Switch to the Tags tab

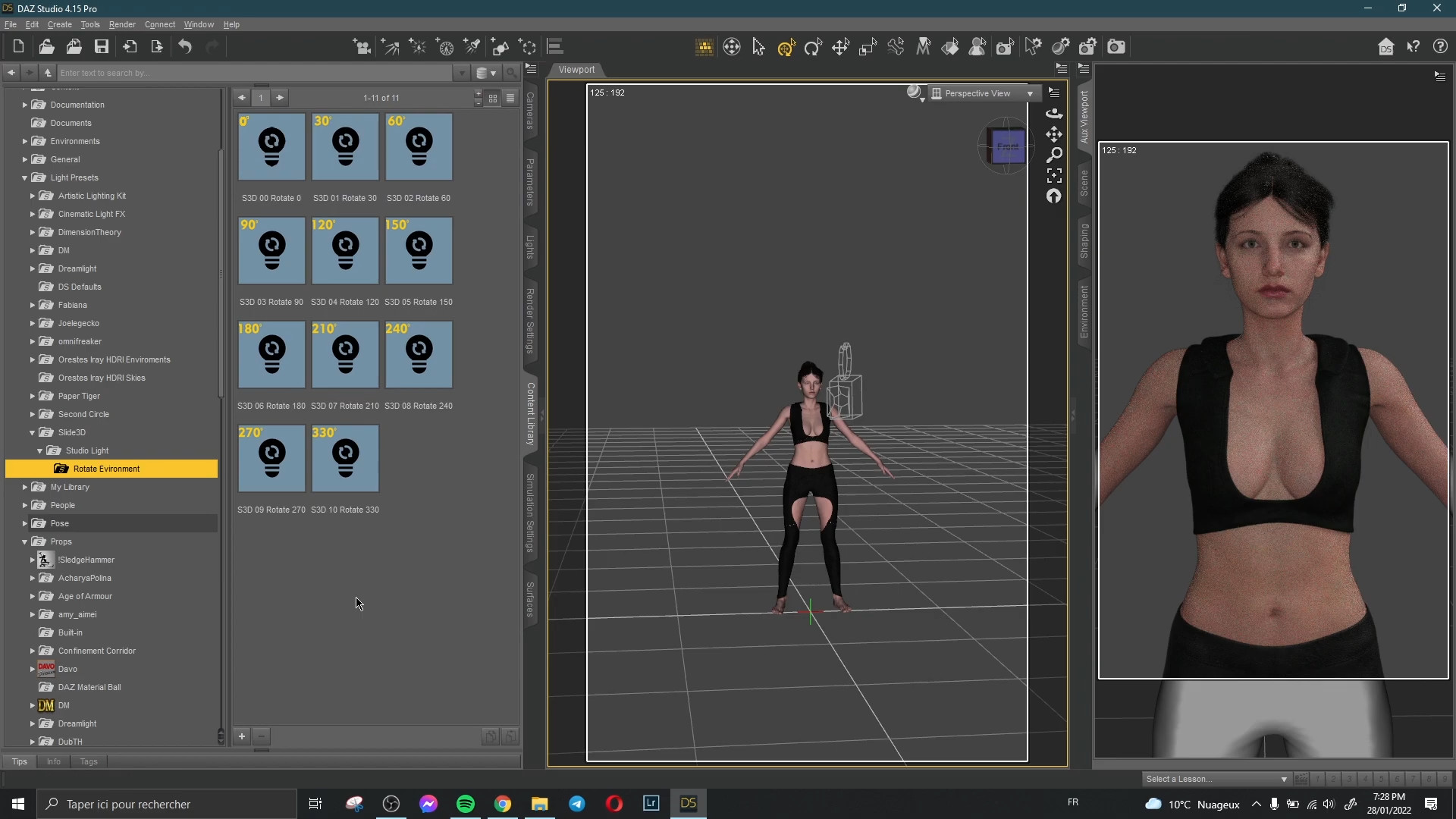coord(89,761)
